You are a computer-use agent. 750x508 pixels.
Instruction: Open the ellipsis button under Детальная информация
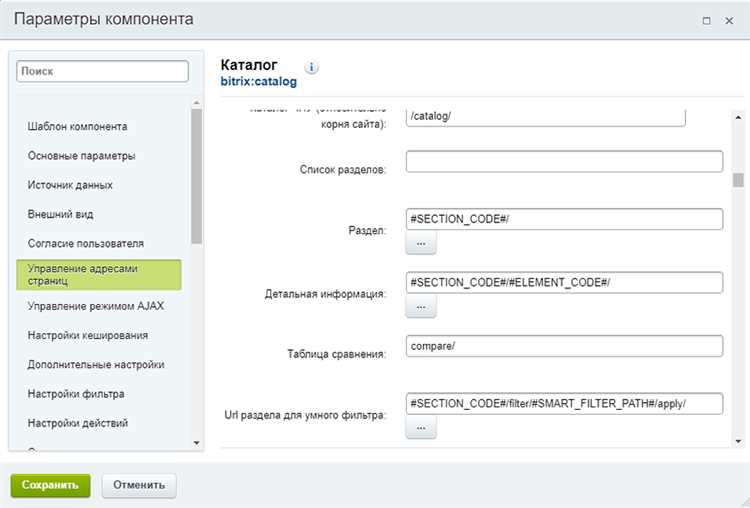click(x=421, y=307)
